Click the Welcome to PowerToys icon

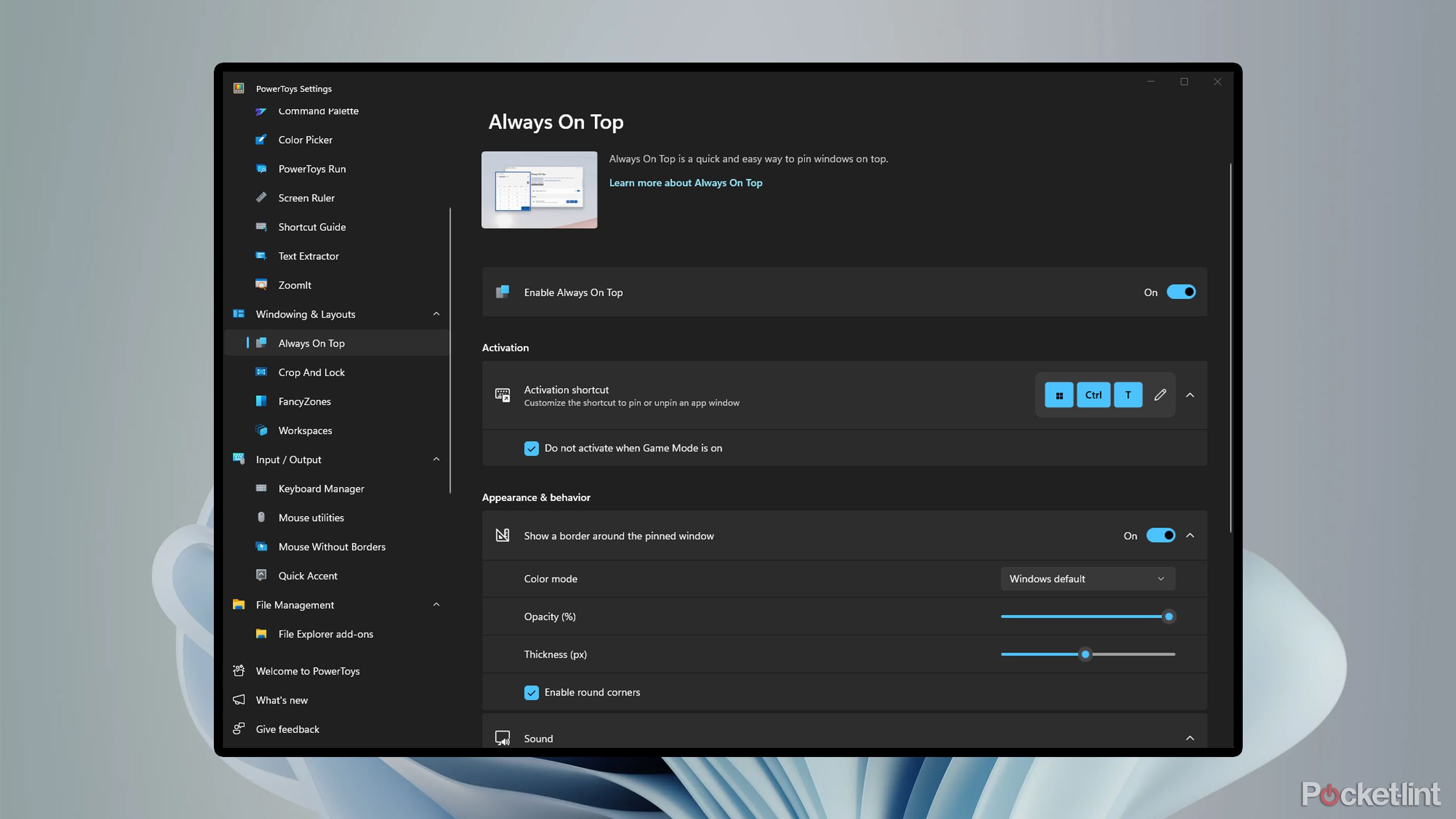tap(239, 671)
